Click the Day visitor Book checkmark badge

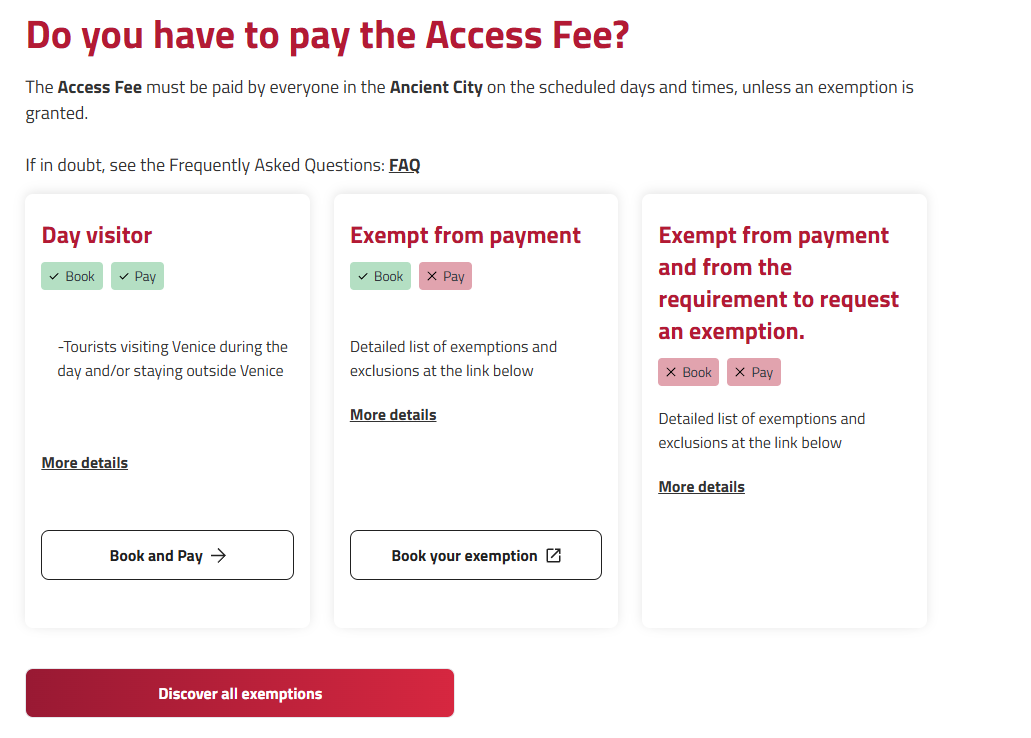[72, 277]
